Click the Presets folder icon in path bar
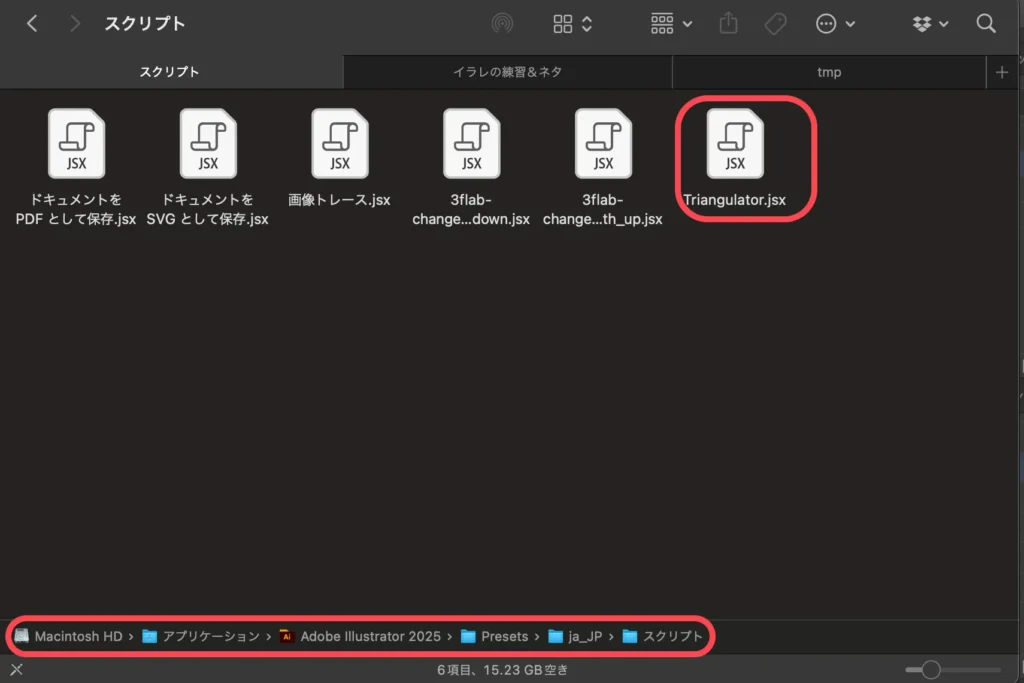 tap(467, 636)
